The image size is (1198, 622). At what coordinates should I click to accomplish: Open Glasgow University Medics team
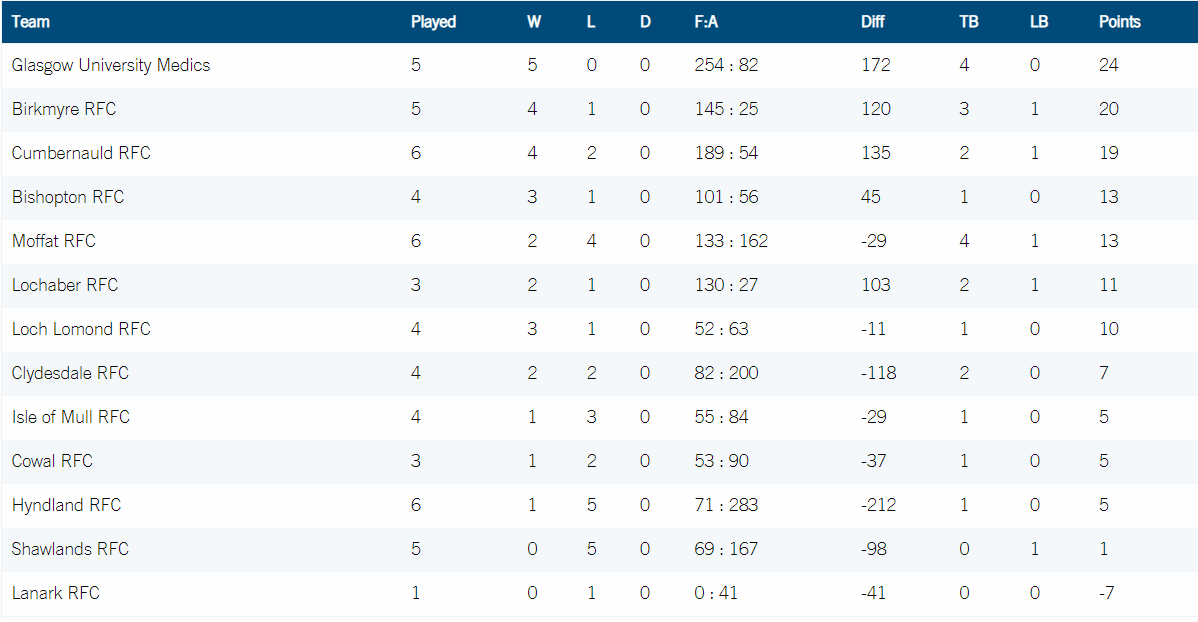pos(111,66)
